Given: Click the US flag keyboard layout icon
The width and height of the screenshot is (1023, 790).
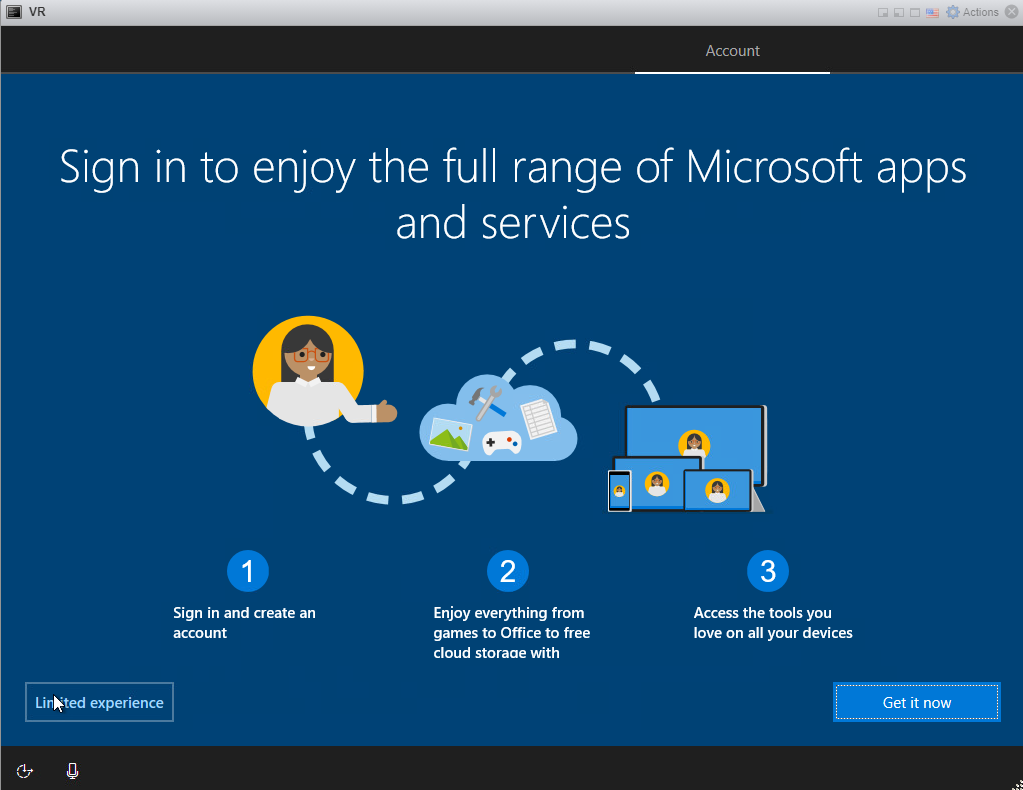Looking at the screenshot, I should click(932, 12).
